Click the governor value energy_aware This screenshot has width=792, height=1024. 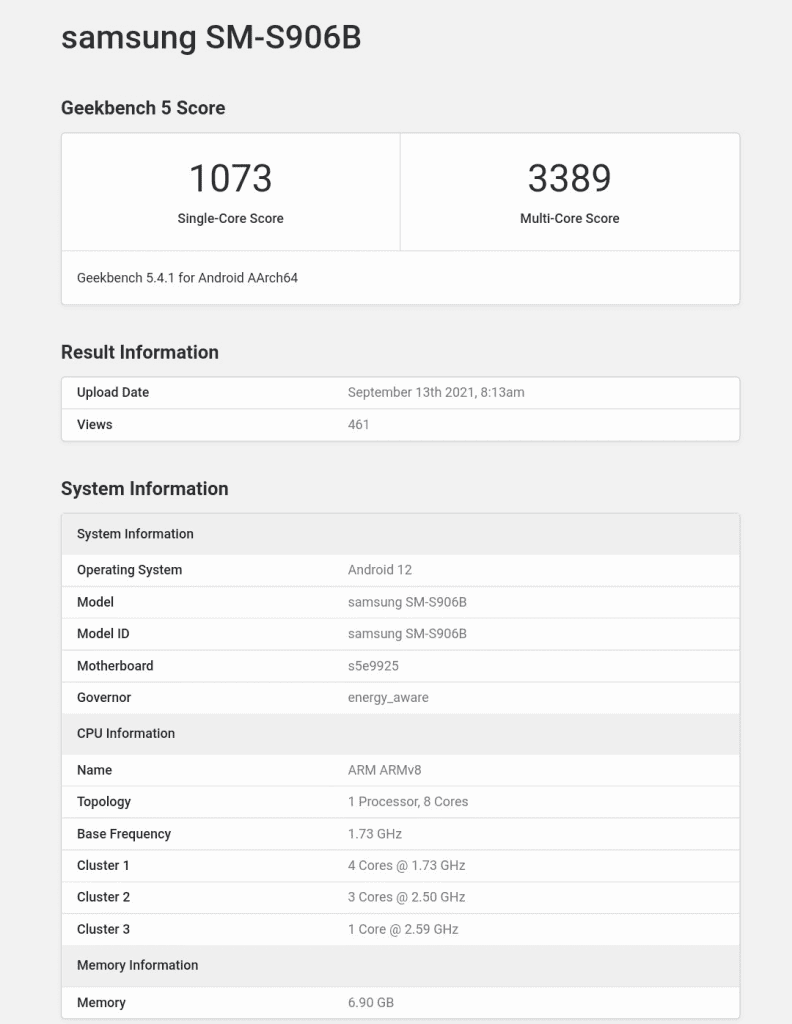[x=388, y=698]
